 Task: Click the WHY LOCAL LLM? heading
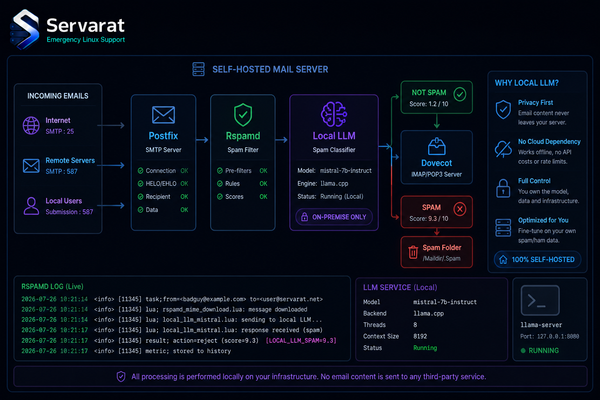click(527, 83)
